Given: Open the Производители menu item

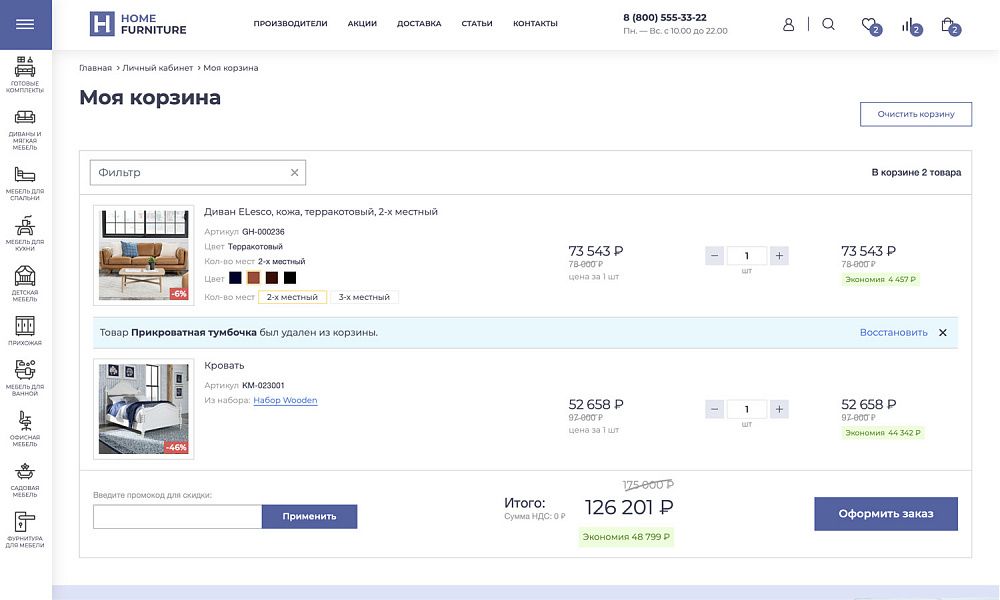Looking at the screenshot, I should pos(290,23).
